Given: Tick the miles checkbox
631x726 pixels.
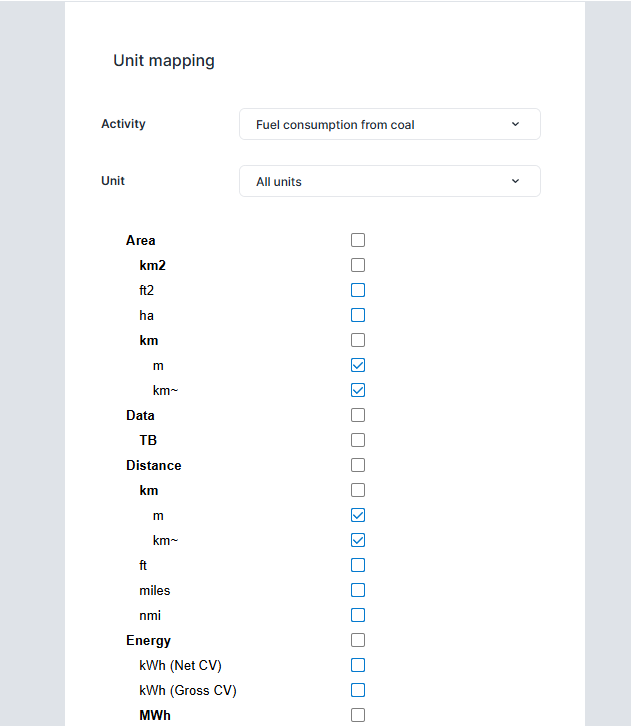Looking at the screenshot, I should pyautogui.click(x=358, y=590).
